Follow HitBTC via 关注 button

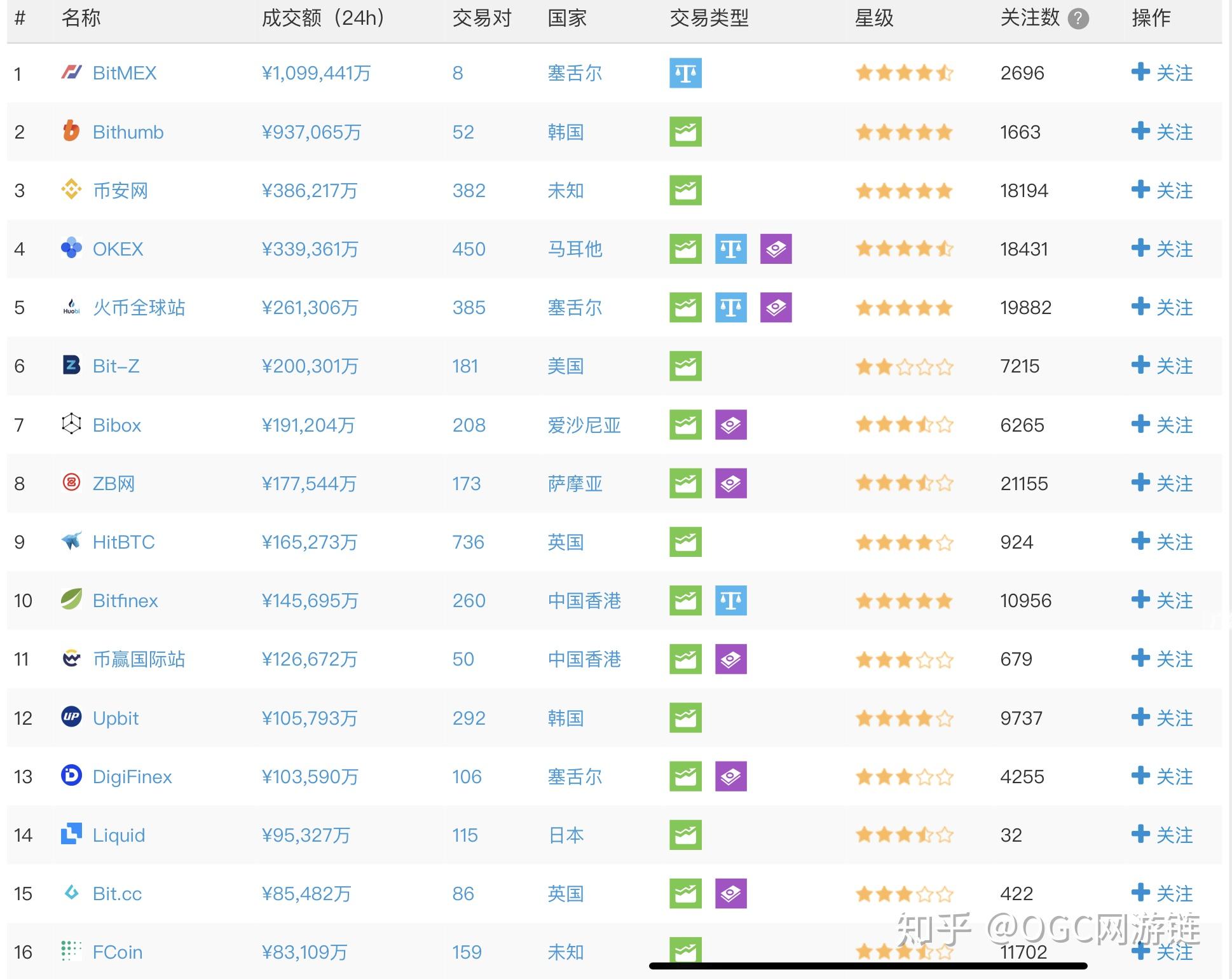click(1162, 542)
